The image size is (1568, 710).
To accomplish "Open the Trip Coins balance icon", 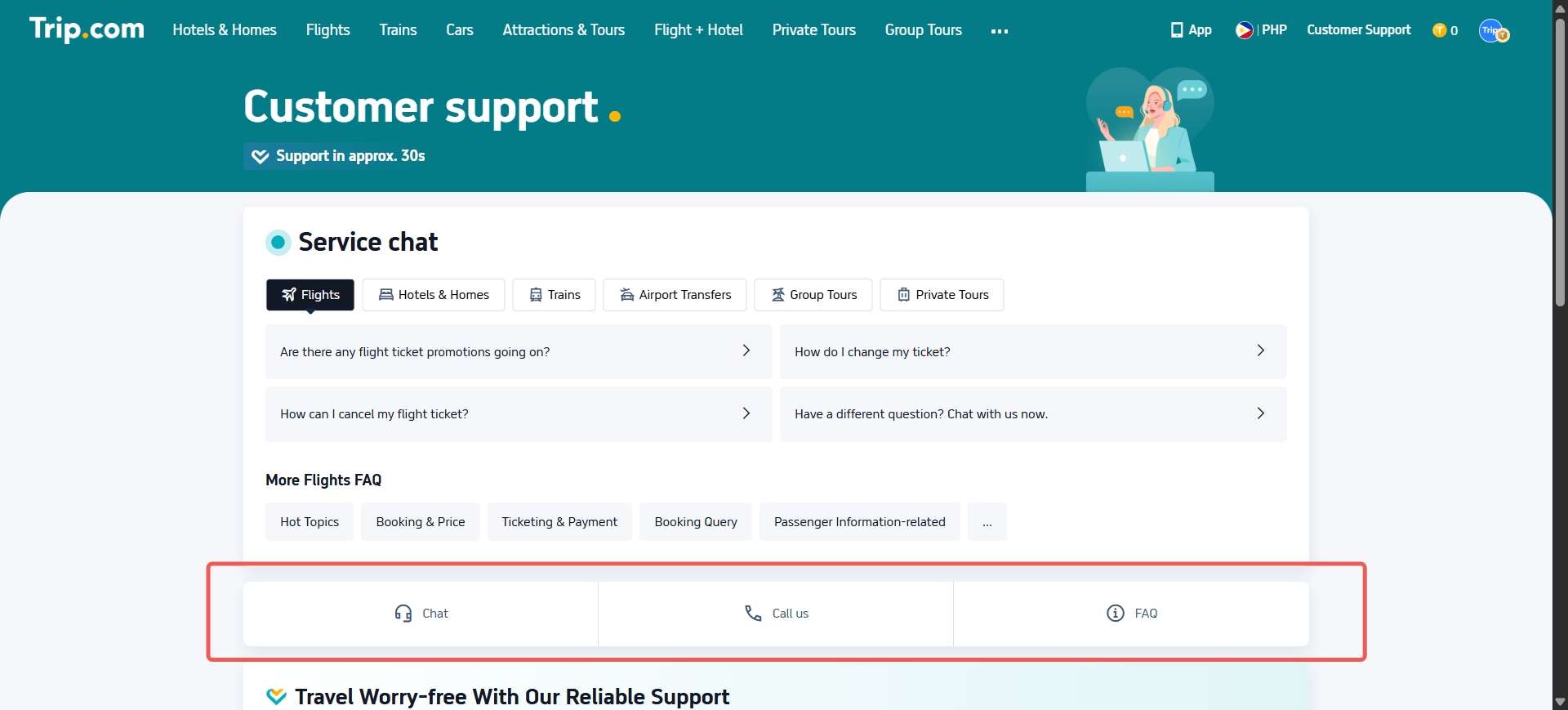I will (1439, 30).
